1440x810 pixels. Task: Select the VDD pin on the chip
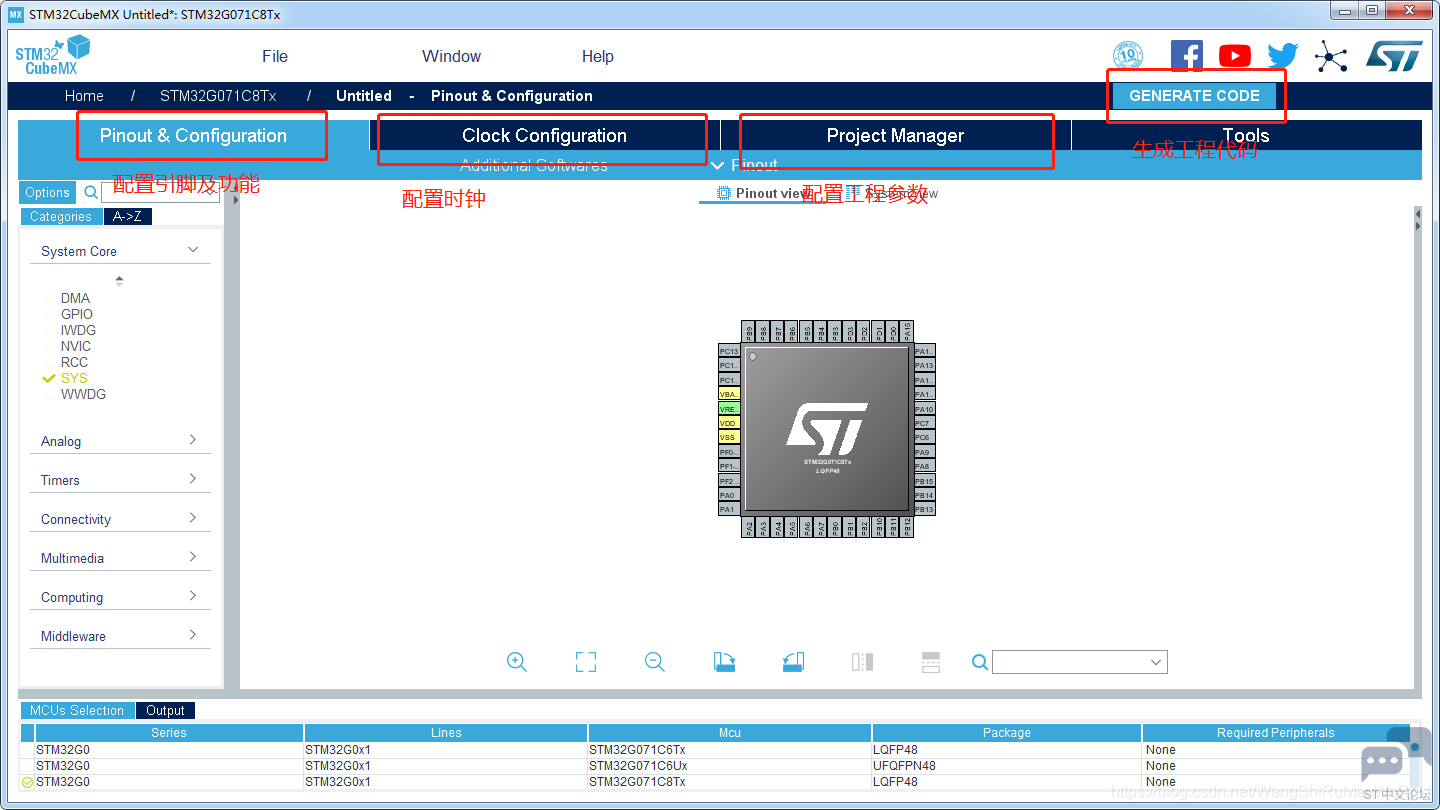coord(729,423)
